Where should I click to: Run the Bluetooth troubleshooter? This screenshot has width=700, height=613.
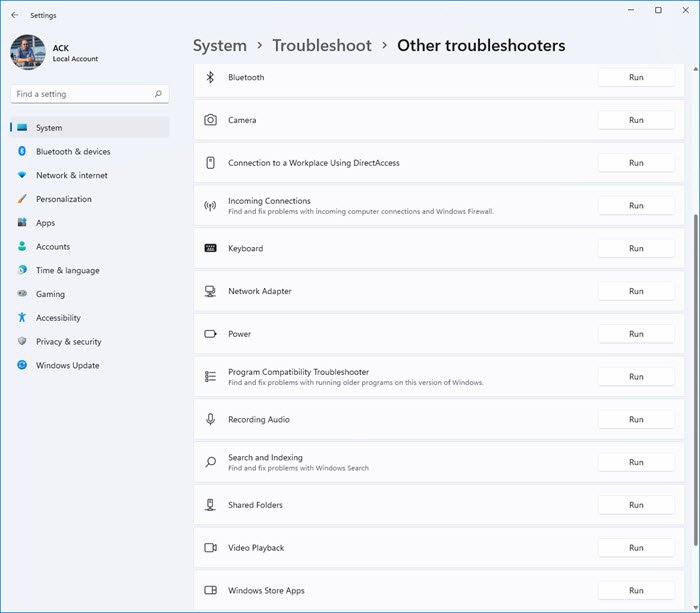click(636, 77)
